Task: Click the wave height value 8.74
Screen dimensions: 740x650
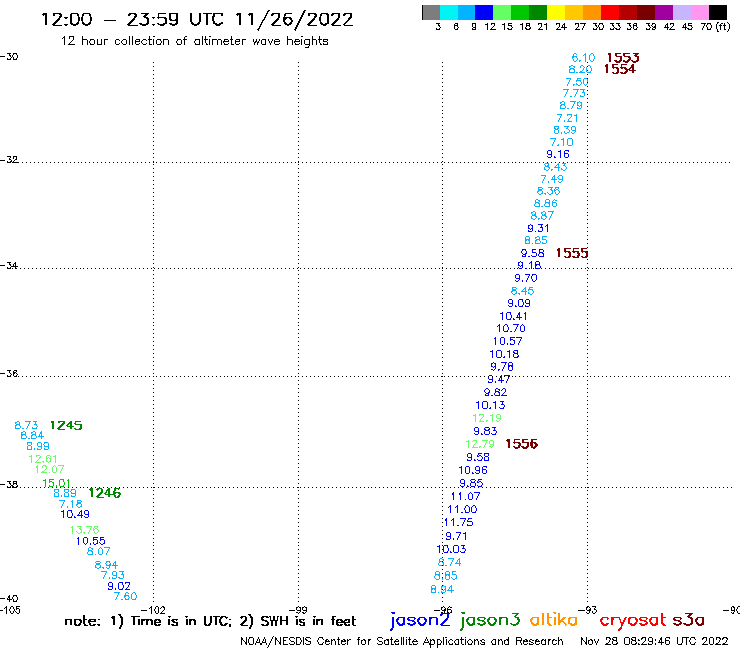Action: [x=449, y=562]
